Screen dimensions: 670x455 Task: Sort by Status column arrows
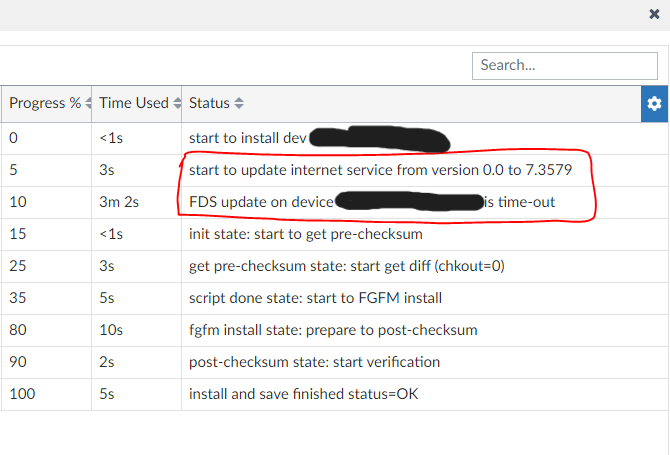coord(239,103)
